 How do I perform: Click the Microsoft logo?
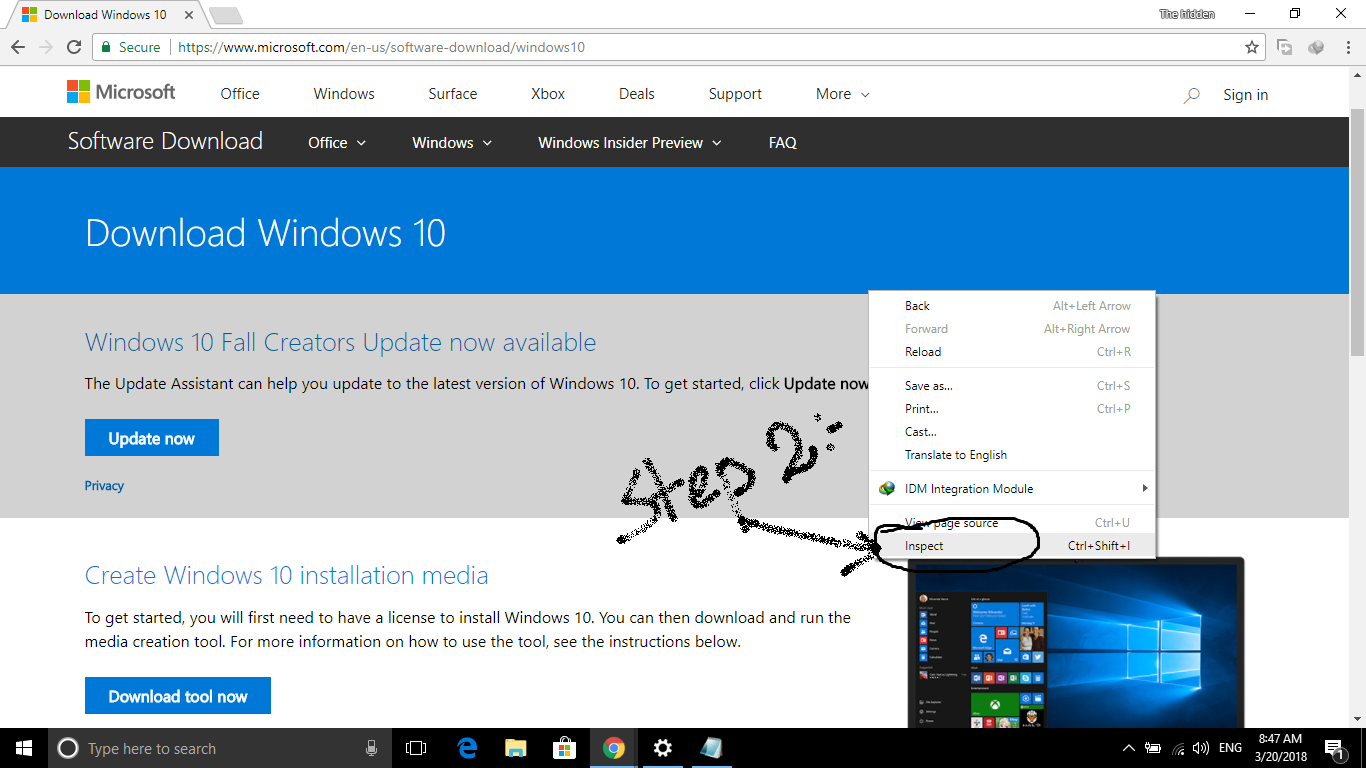(121, 92)
